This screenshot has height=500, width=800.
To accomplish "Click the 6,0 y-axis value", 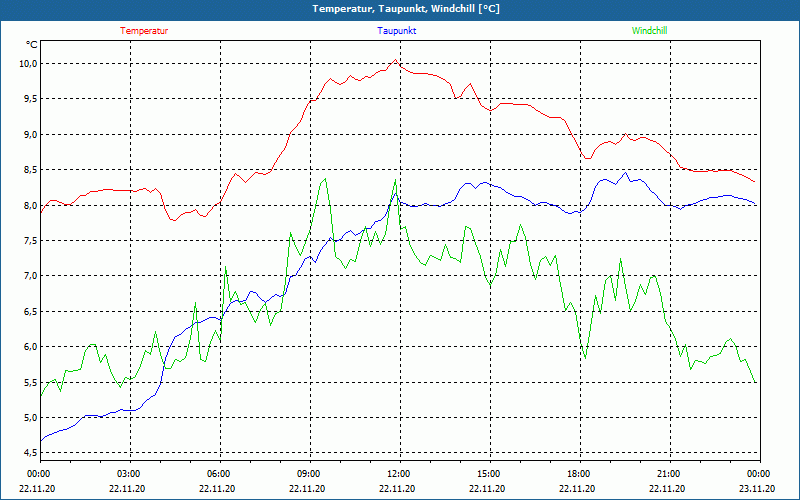I will point(30,347).
